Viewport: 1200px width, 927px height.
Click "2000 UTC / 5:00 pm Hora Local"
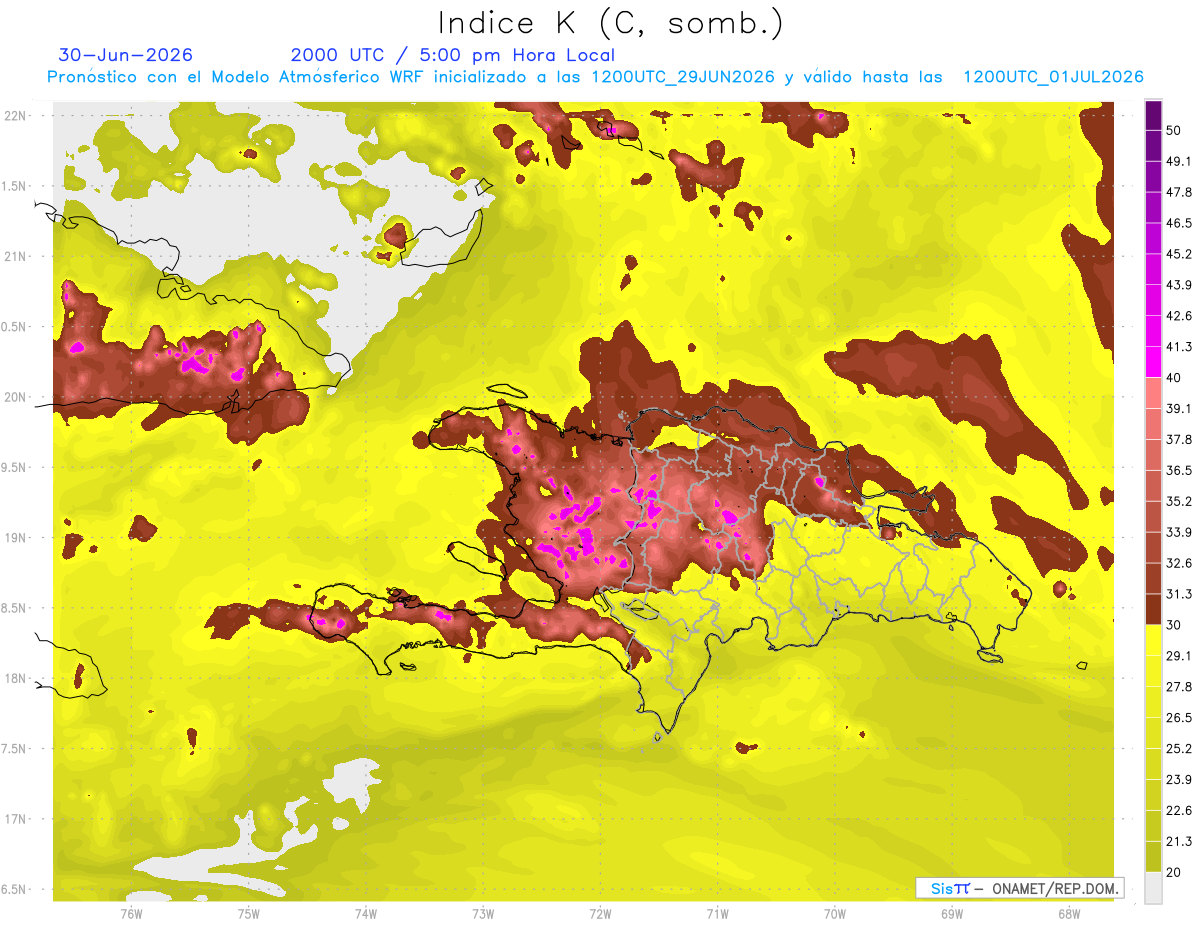453,55
